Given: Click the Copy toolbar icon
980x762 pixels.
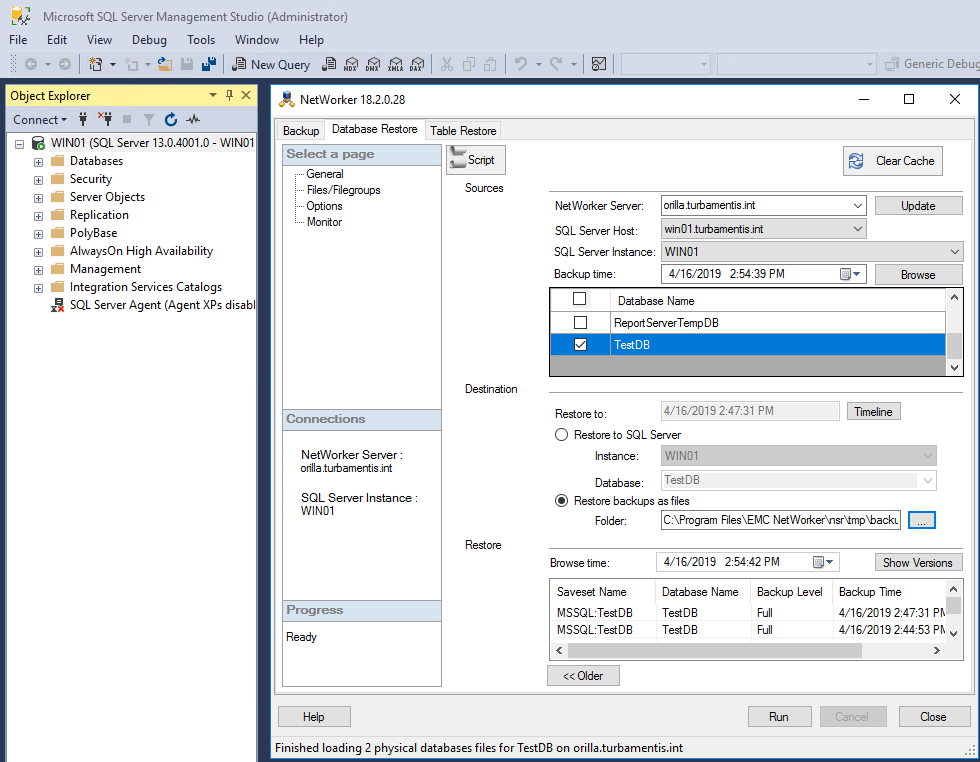Looking at the screenshot, I should click(469, 64).
